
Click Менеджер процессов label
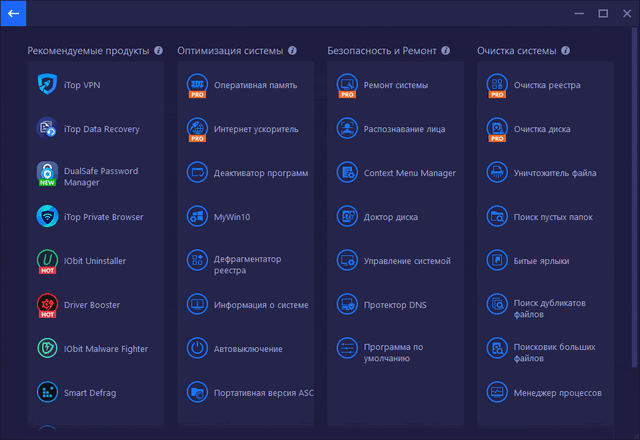point(558,393)
